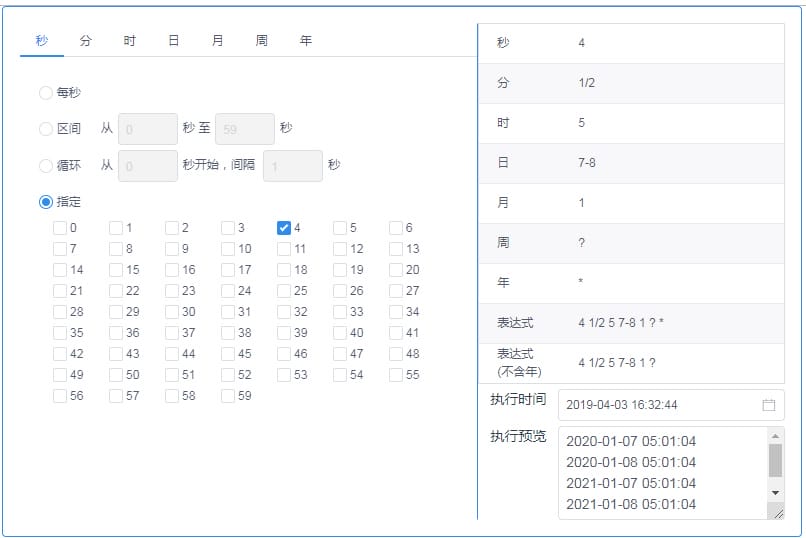Select the 每秒 radio option
This screenshot has height=538, width=806.
46,93
